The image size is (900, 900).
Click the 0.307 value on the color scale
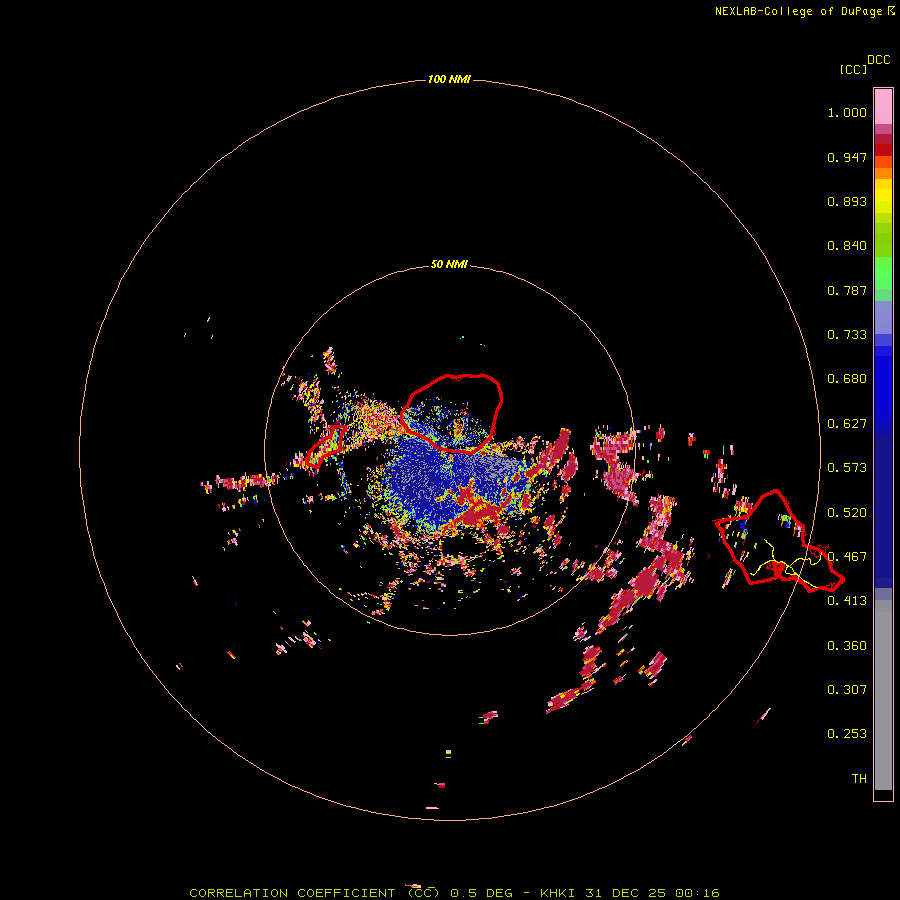coord(847,690)
